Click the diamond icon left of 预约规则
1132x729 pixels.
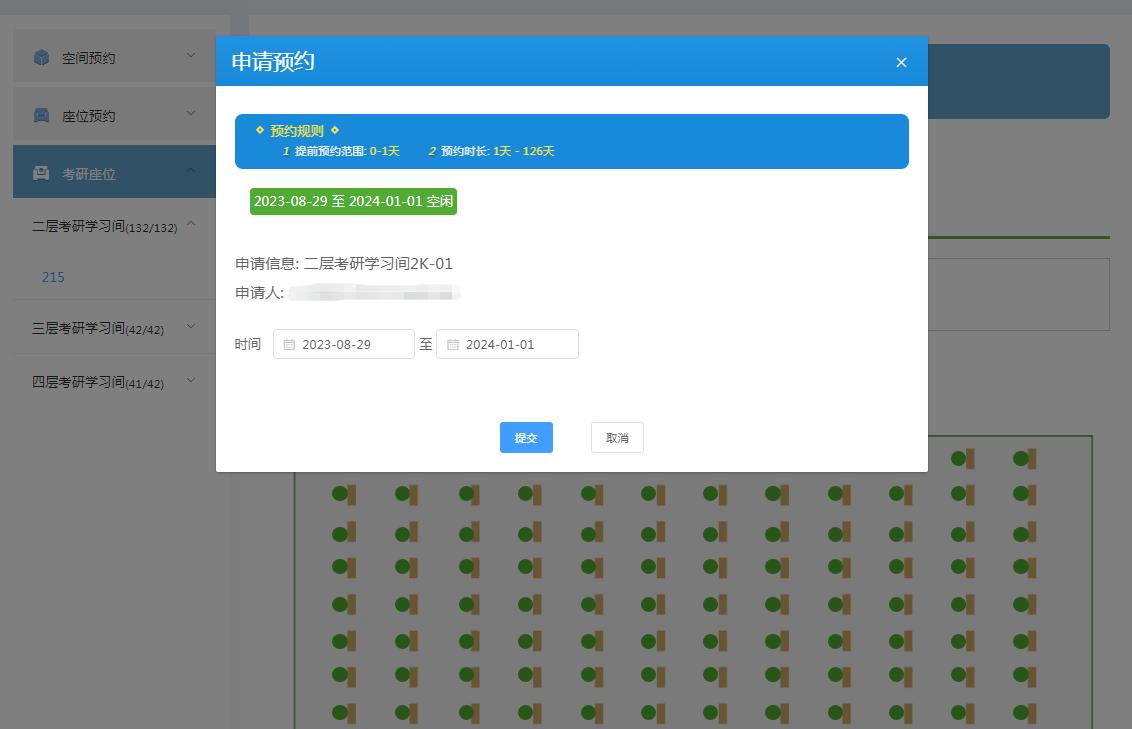point(260,130)
